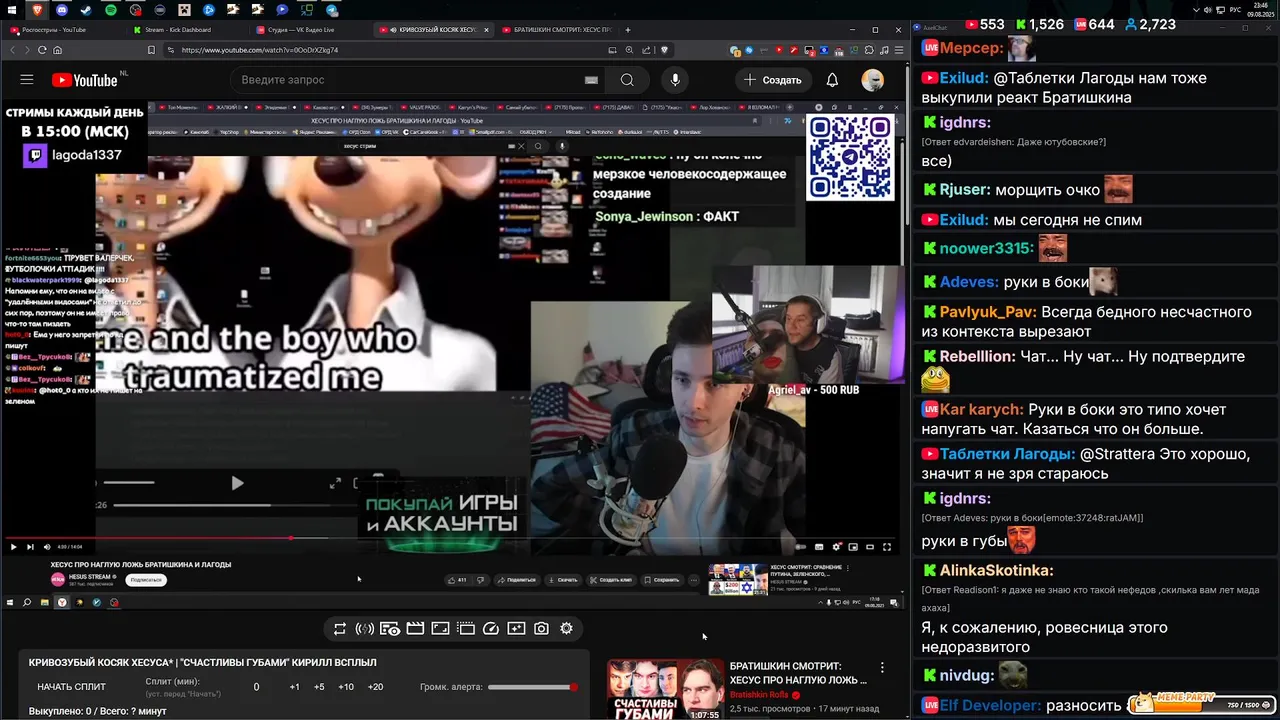Open the YouTube guide hamburger menu
The height and width of the screenshot is (720, 1280).
[x=27, y=80]
